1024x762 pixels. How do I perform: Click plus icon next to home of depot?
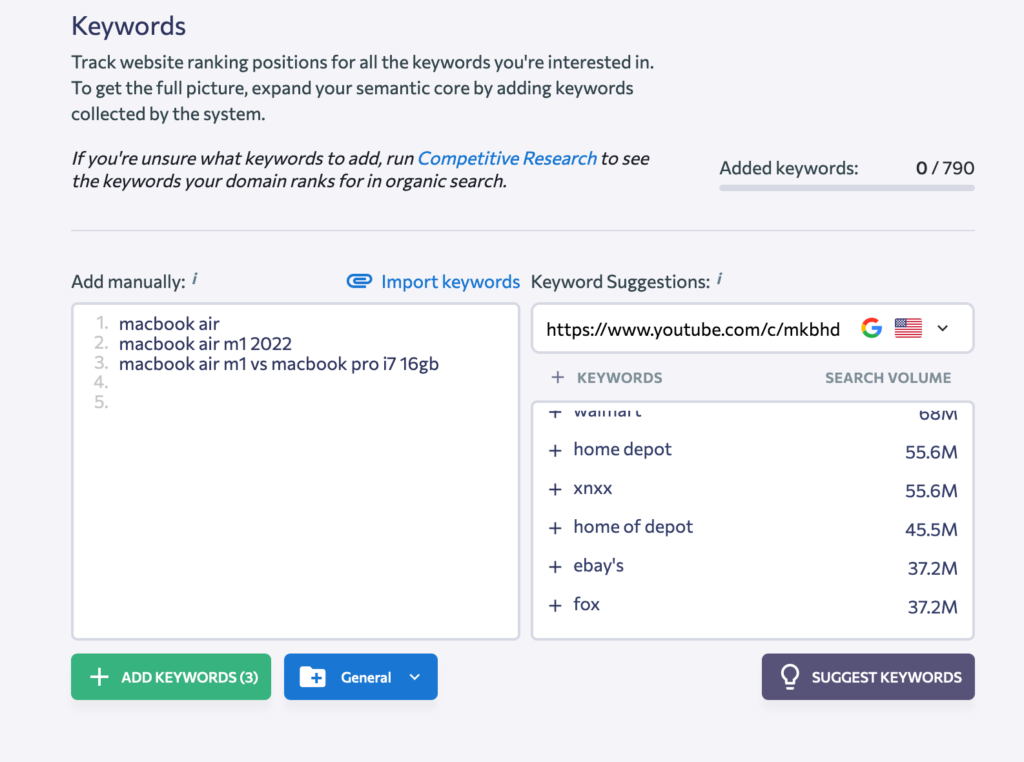(555, 528)
